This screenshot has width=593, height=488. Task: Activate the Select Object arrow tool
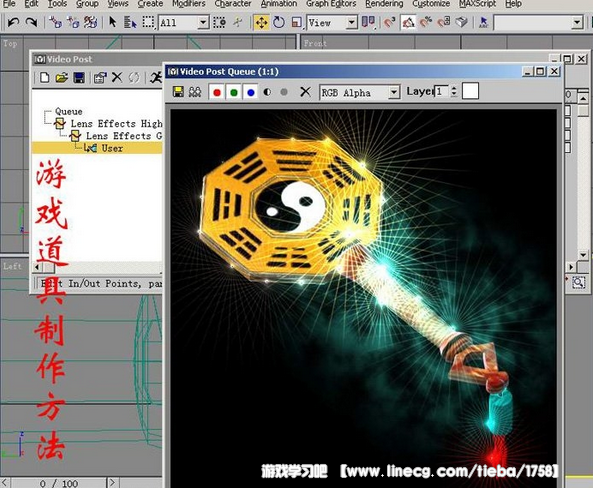tap(112, 22)
